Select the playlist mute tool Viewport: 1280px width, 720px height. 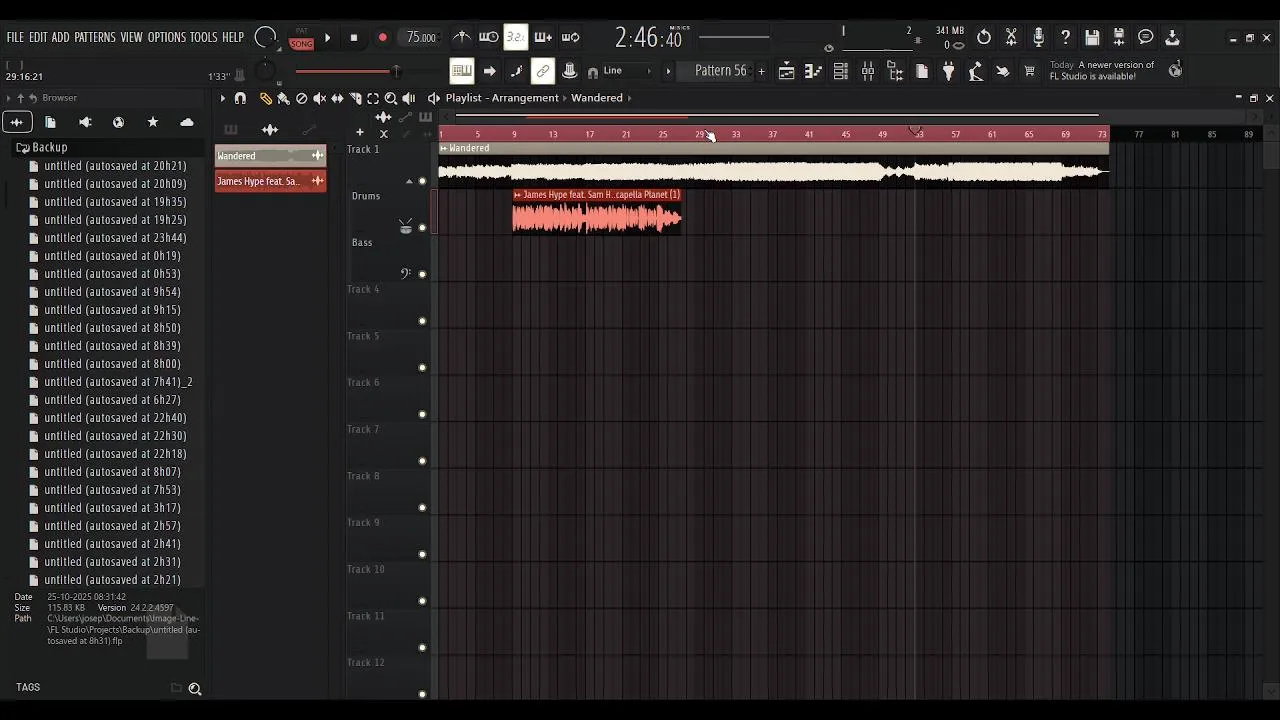coord(320,98)
